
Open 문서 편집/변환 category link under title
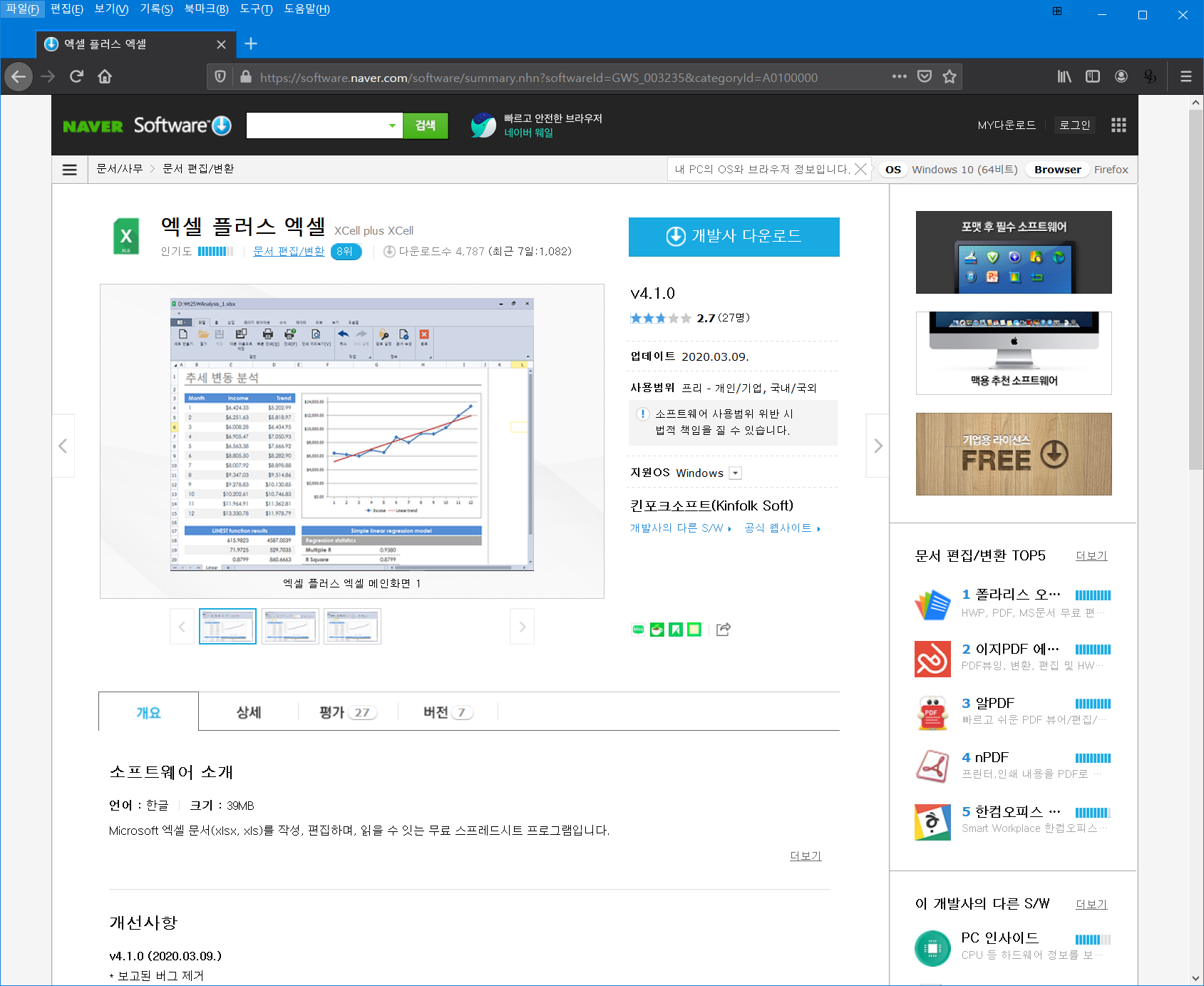click(289, 251)
